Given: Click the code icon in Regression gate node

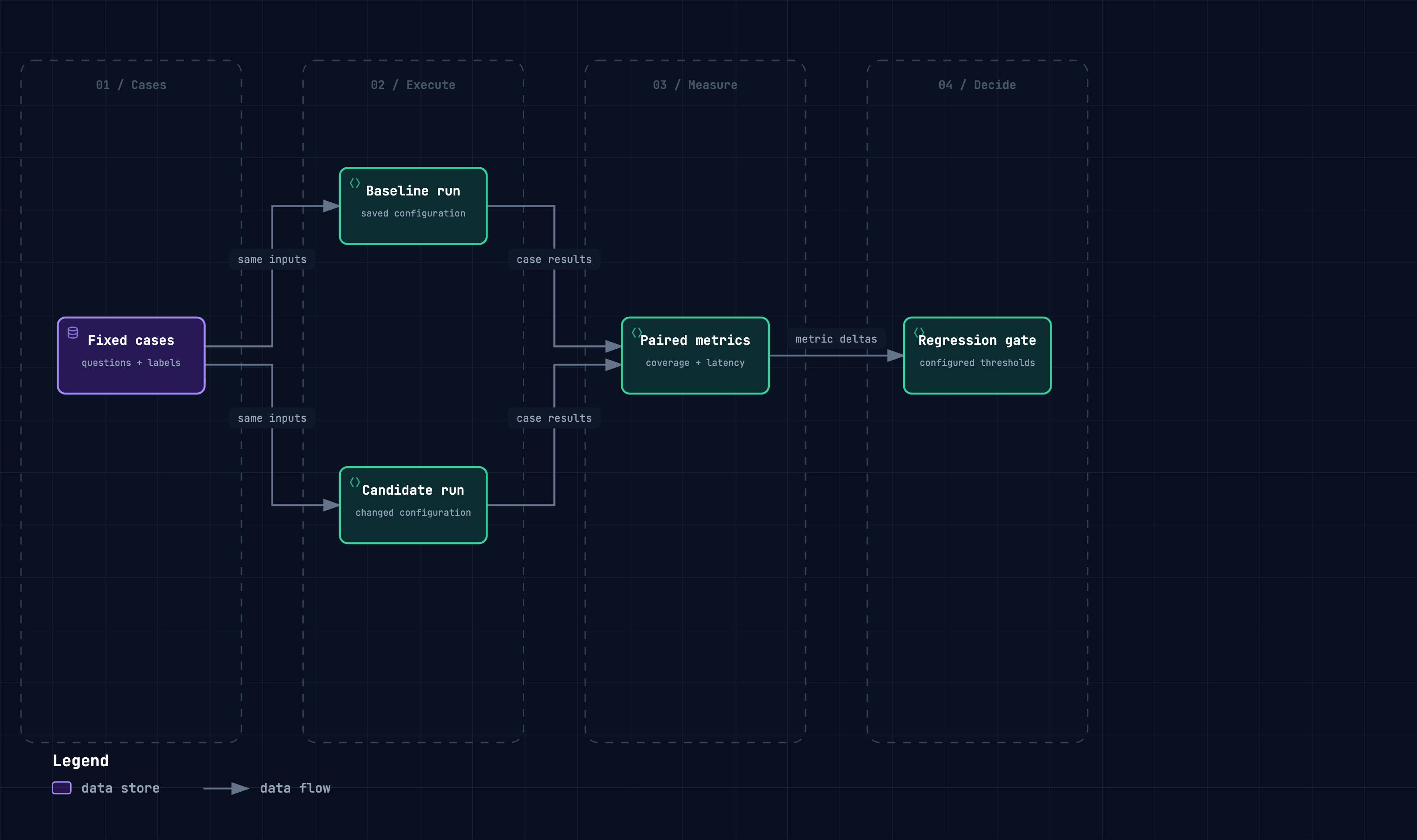Looking at the screenshot, I should click(919, 332).
